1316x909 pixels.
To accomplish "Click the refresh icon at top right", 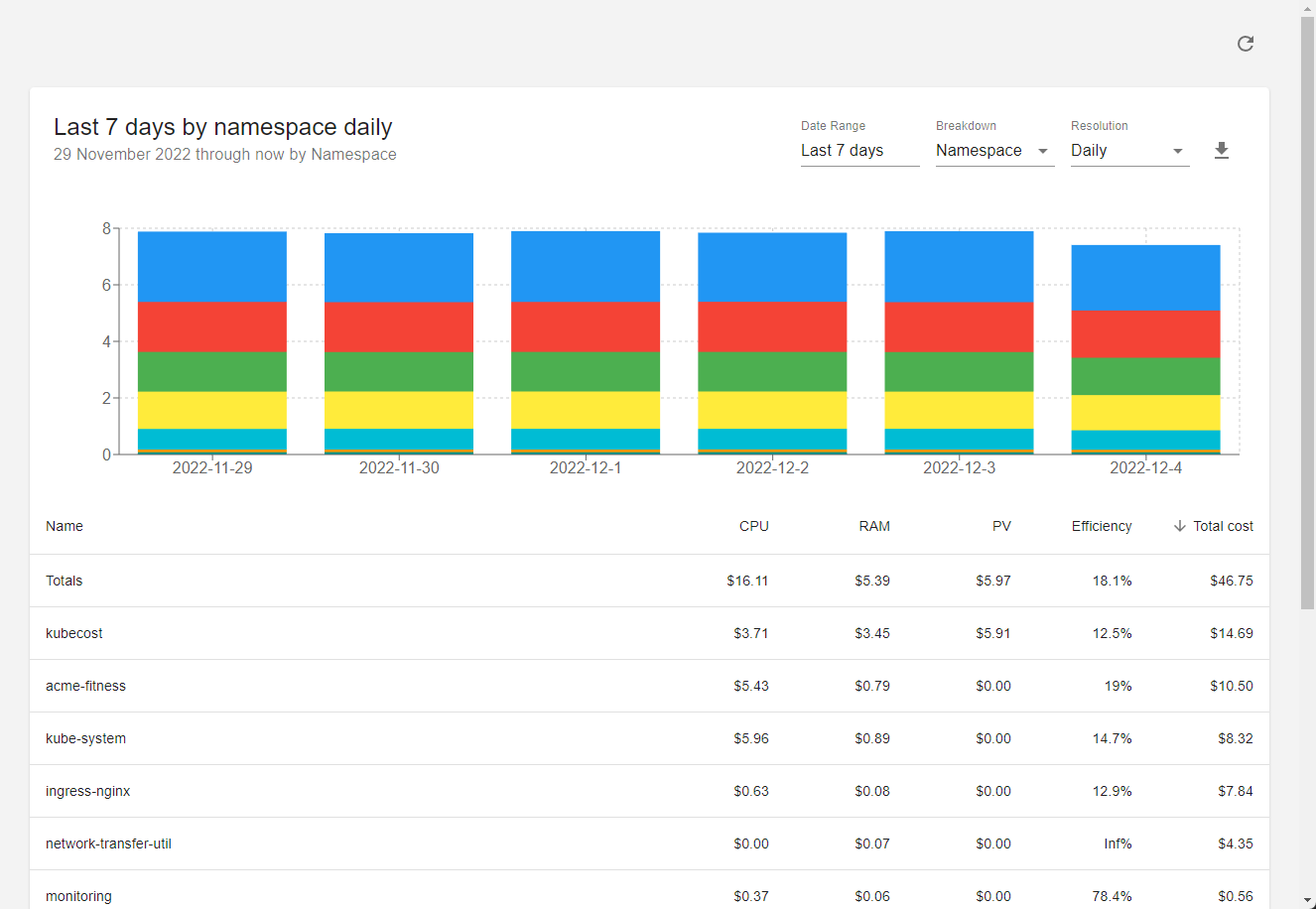I will [1246, 44].
